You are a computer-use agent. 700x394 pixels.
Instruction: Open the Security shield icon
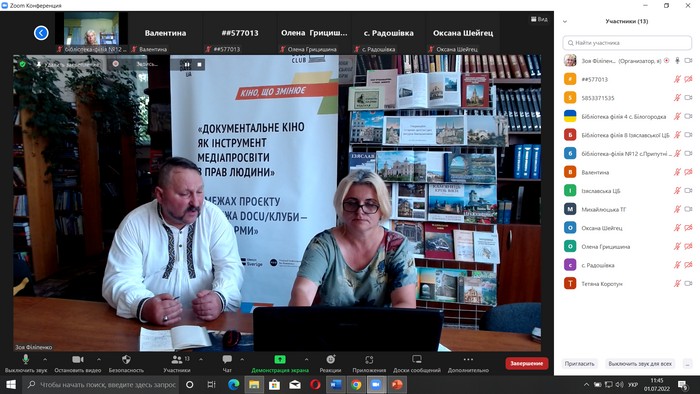[126, 360]
